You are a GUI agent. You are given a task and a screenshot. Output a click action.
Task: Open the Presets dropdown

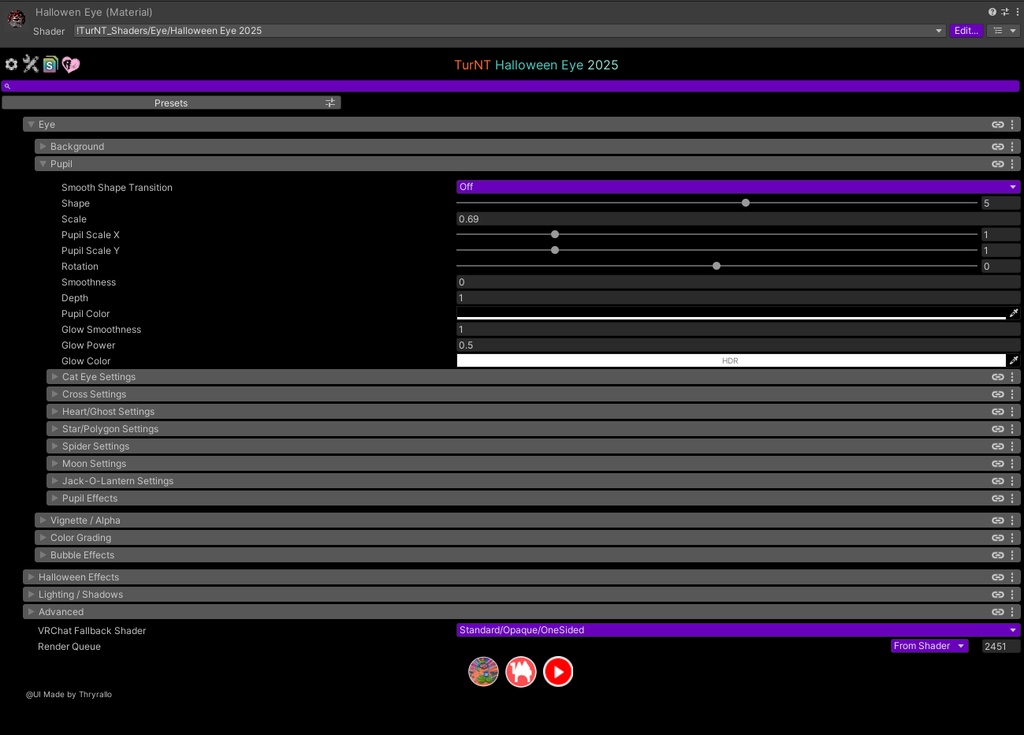coord(171,103)
